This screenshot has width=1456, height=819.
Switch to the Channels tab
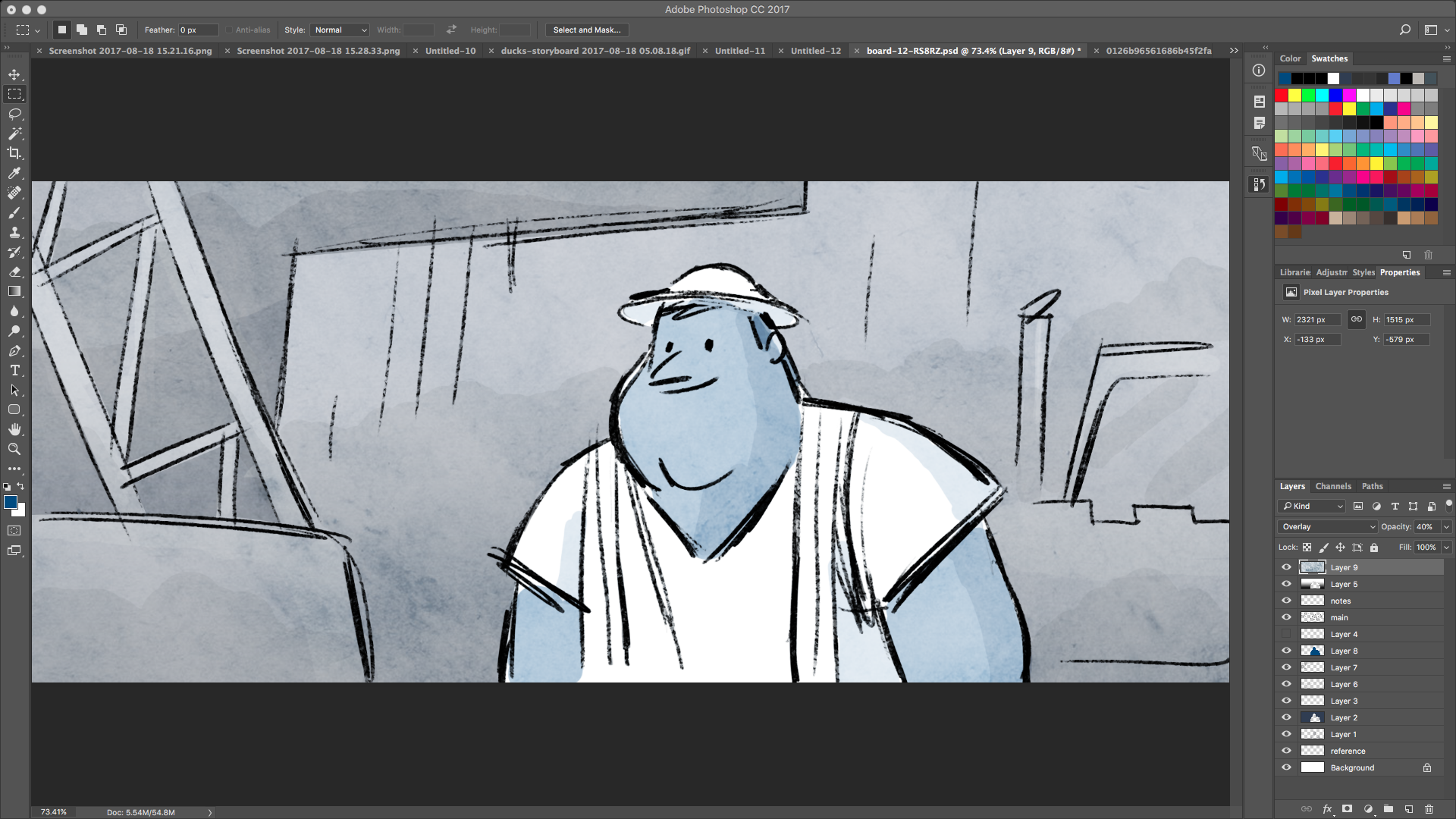click(1333, 486)
